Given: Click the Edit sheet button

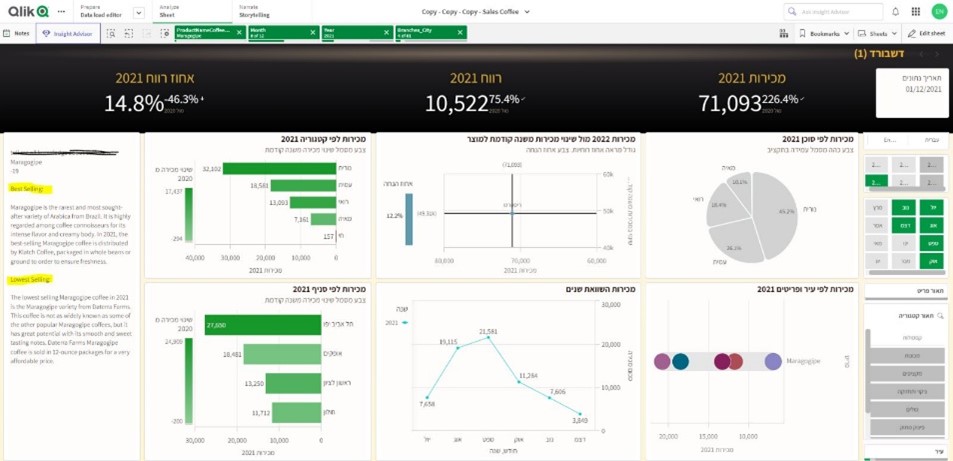Looking at the screenshot, I should 926,33.
